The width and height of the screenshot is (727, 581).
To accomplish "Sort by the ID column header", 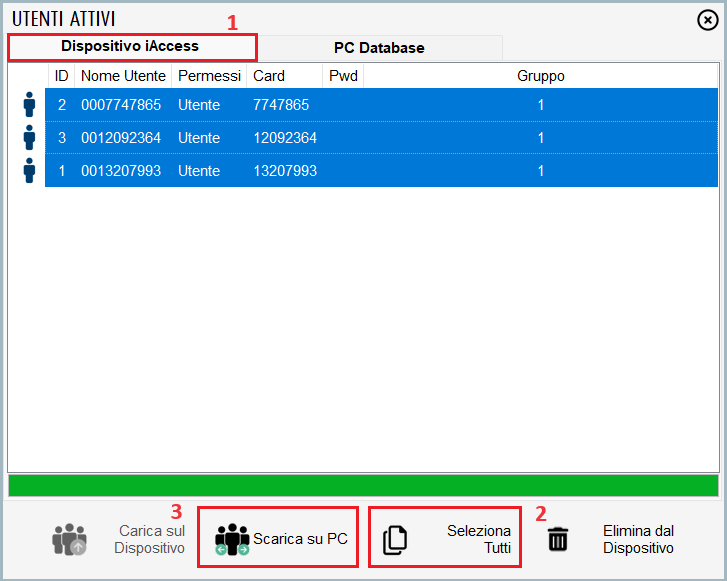I will point(61,76).
